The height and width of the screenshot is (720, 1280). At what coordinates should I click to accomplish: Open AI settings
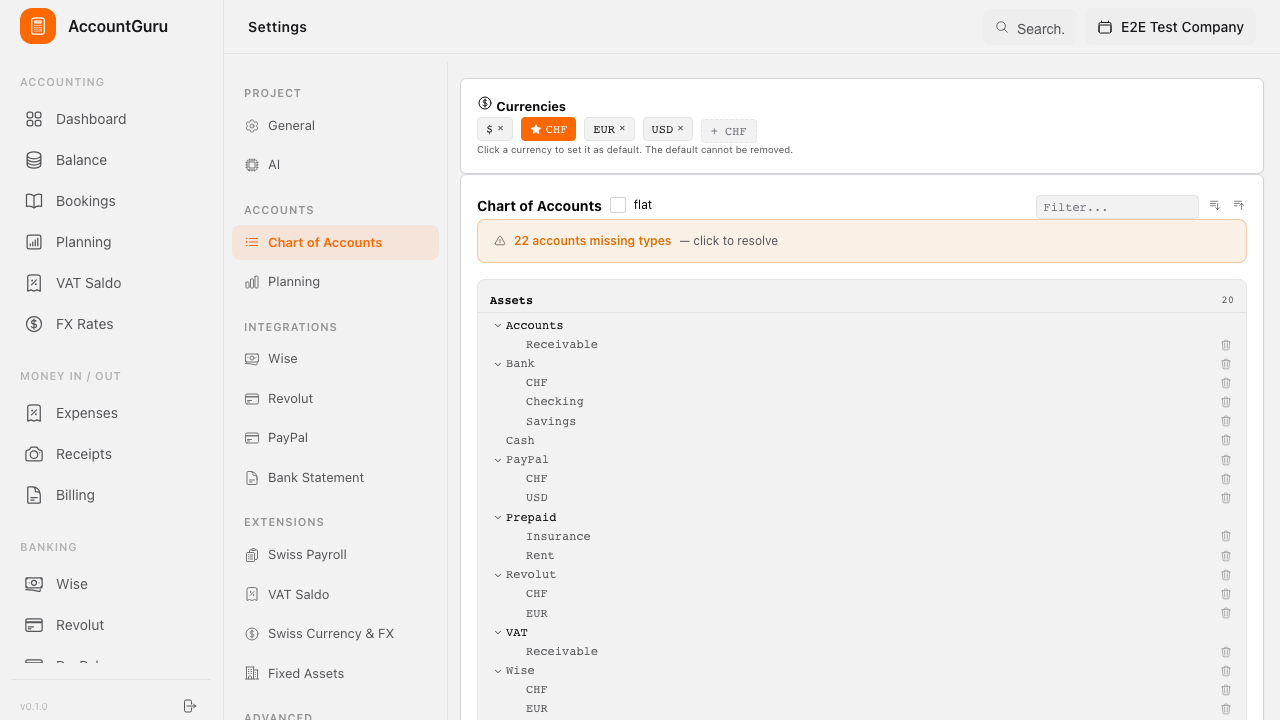pyautogui.click(x=335, y=165)
